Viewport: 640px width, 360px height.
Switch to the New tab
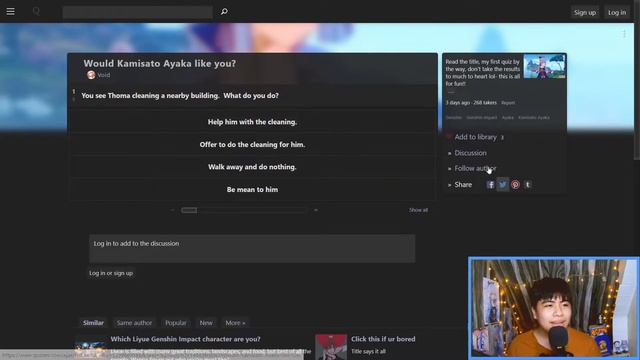tap(206, 323)
